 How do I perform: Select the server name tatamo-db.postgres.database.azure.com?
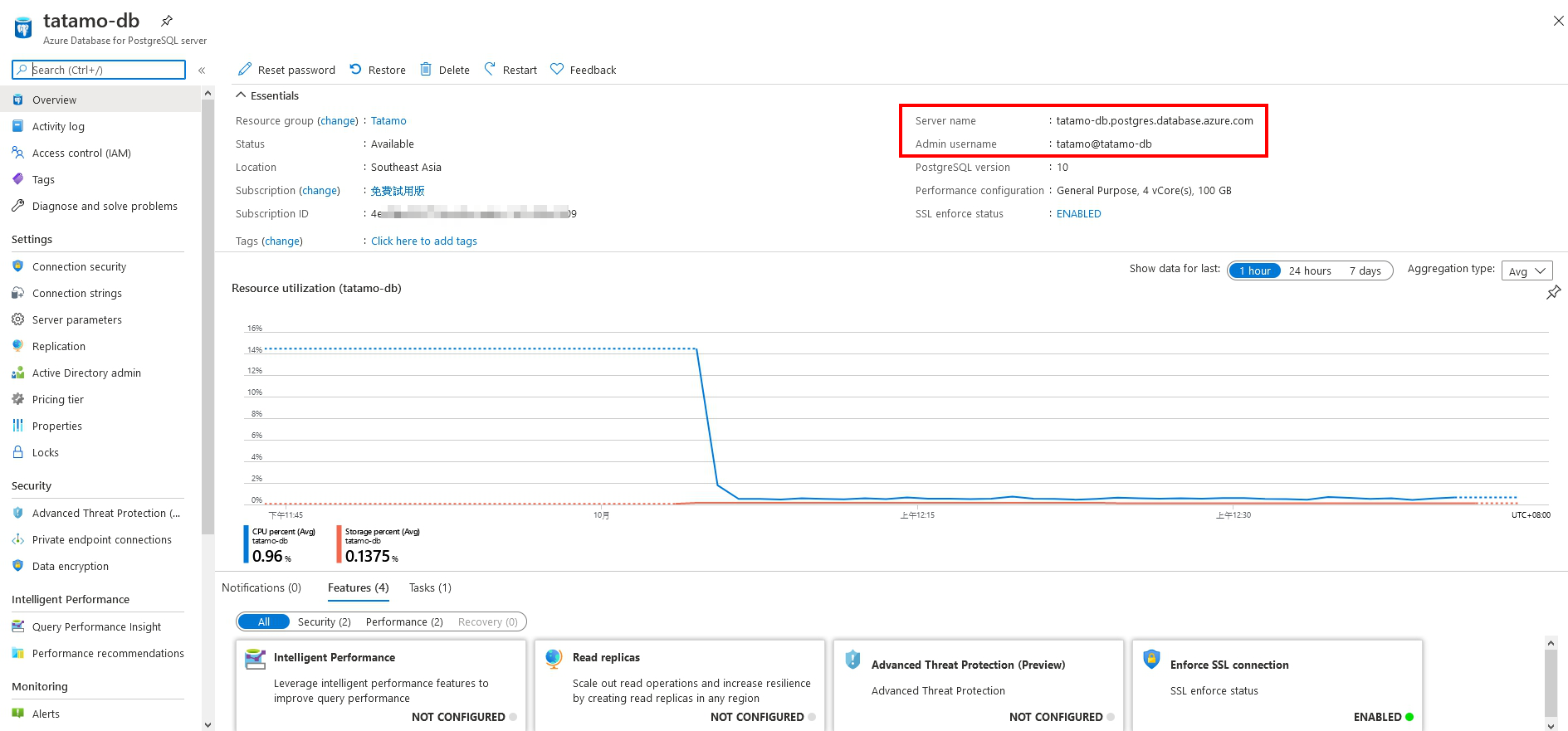tap(1155, 120)
